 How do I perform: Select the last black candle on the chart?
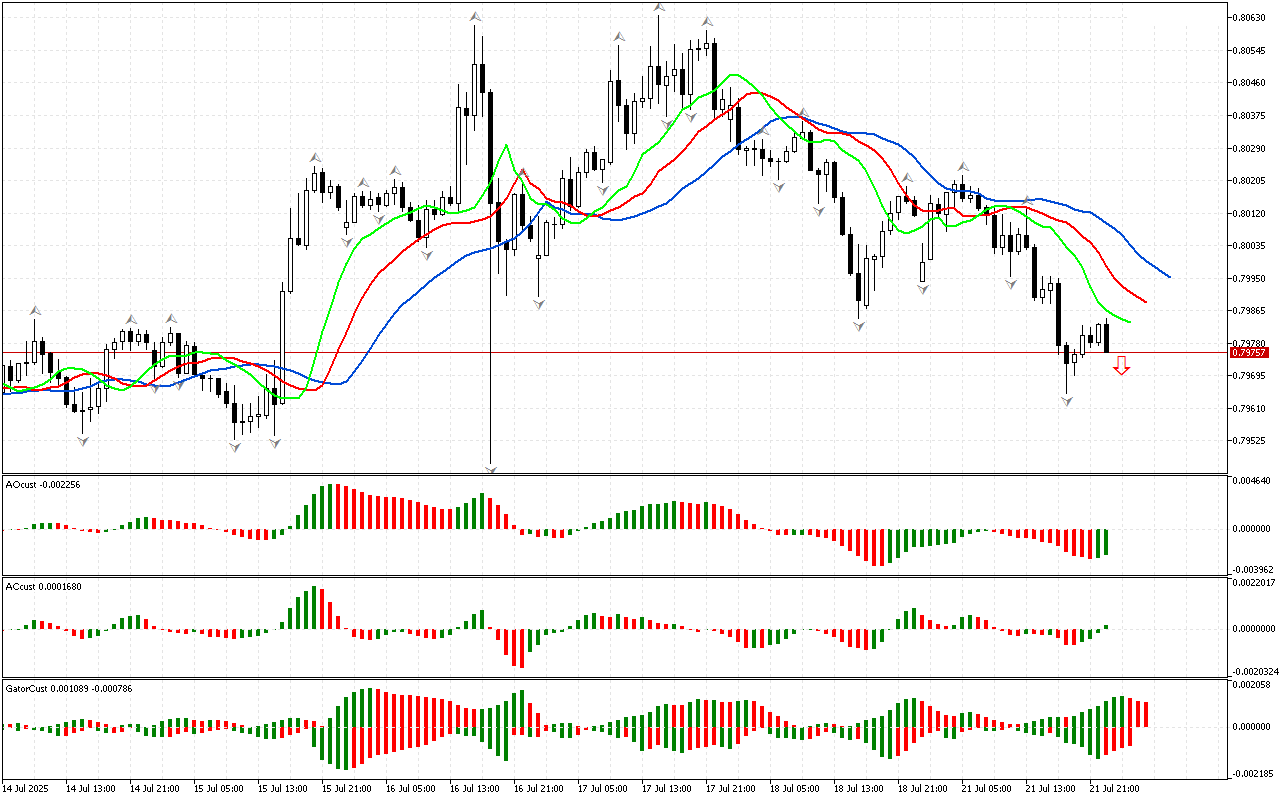tap(1106, 337)
